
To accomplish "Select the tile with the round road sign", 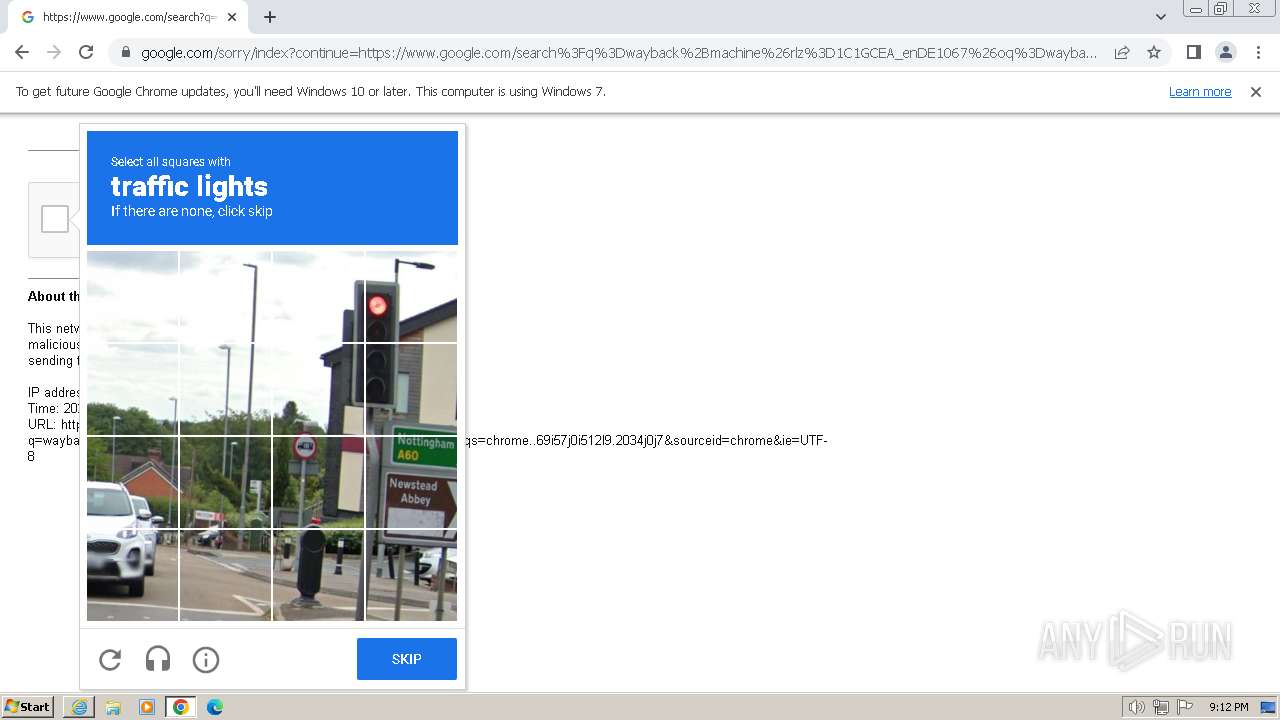I will pyautogui.click(x=318, y=483).
